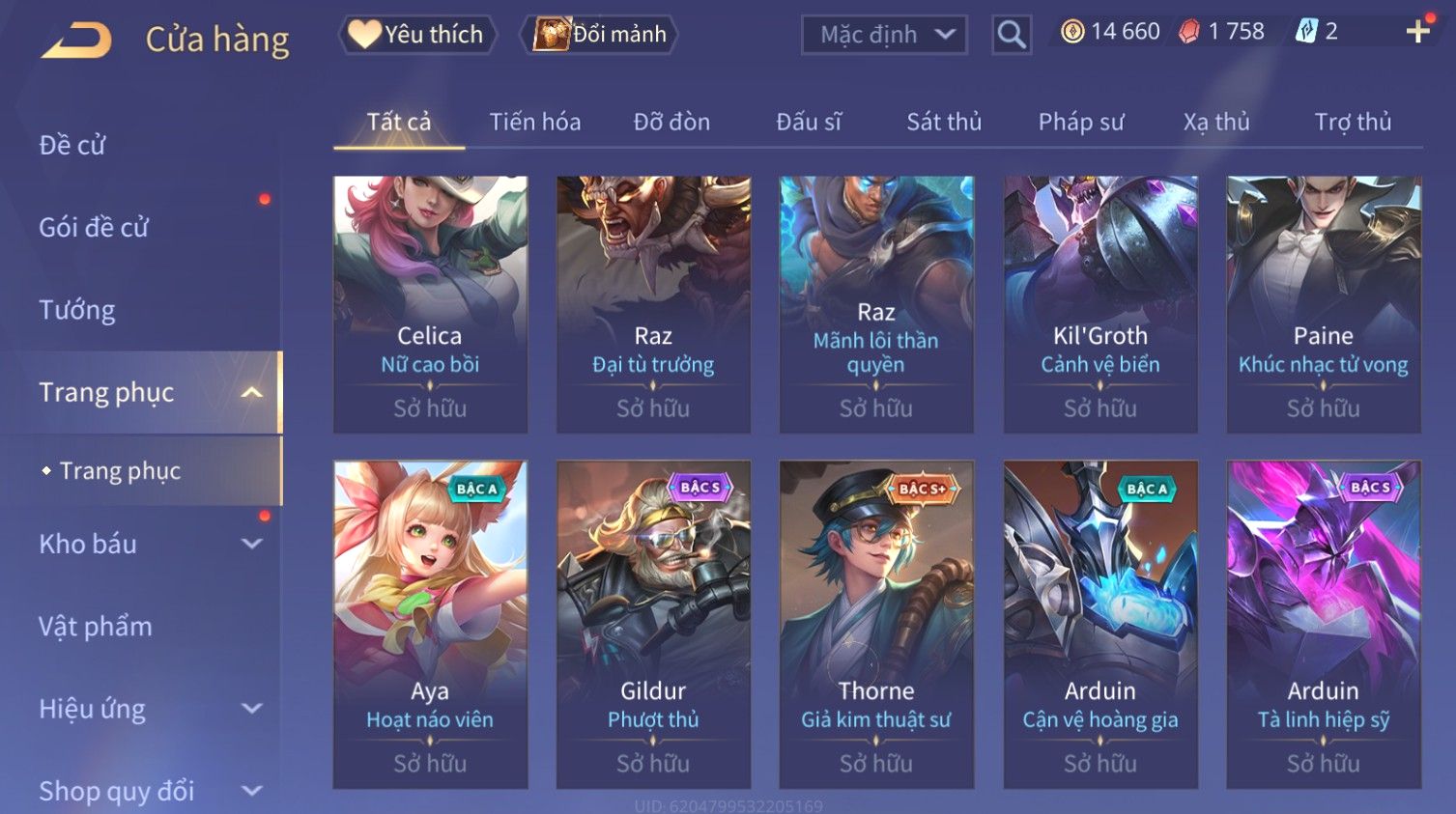
Task: Click the plus icon to add currency
Action: coord(1417,32)
